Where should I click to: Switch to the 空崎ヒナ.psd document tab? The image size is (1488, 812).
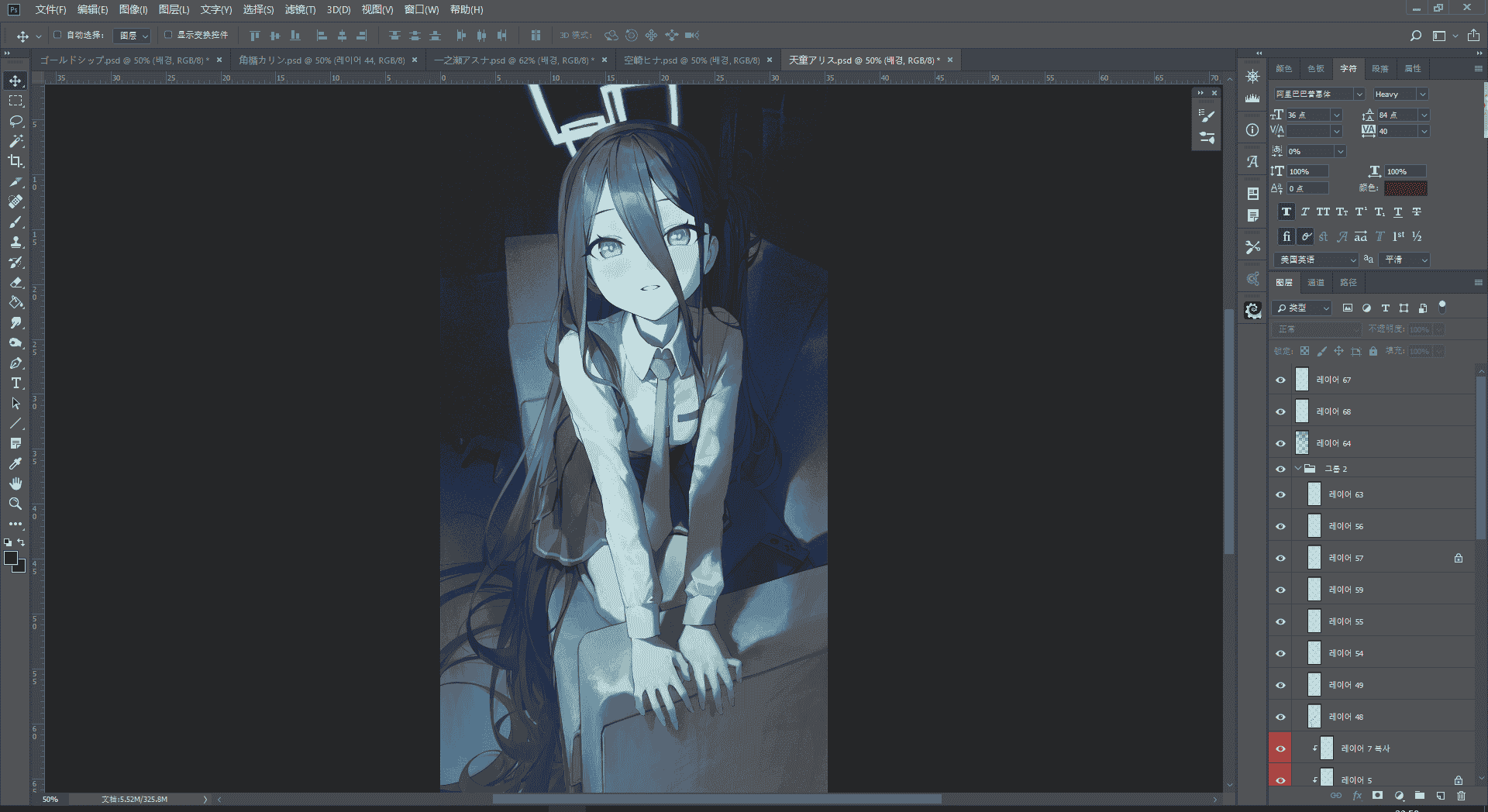pyautogui.click(x=691, y=60)
